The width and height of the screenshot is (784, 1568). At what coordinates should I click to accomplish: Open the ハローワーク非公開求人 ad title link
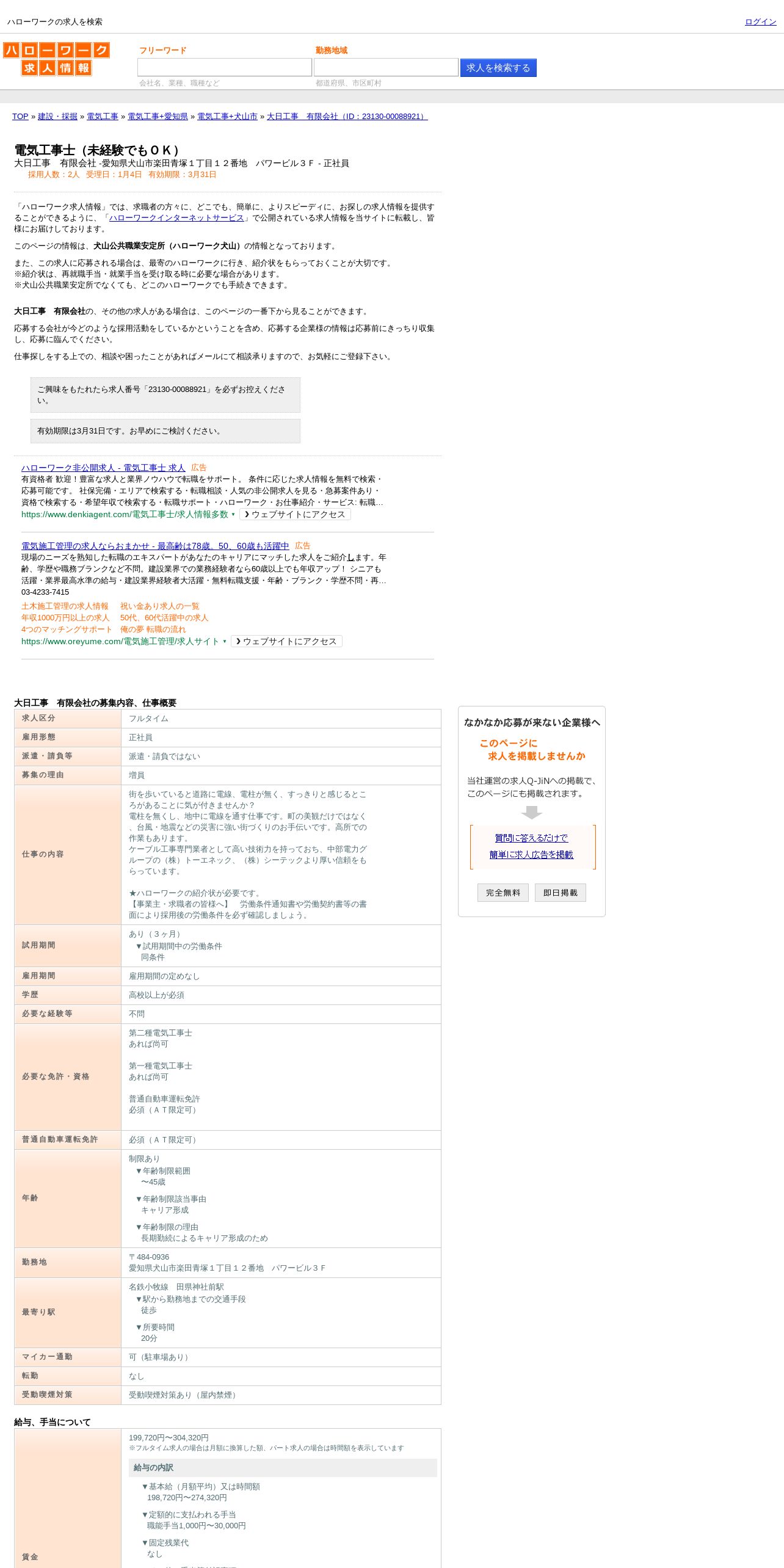[103, 468]
